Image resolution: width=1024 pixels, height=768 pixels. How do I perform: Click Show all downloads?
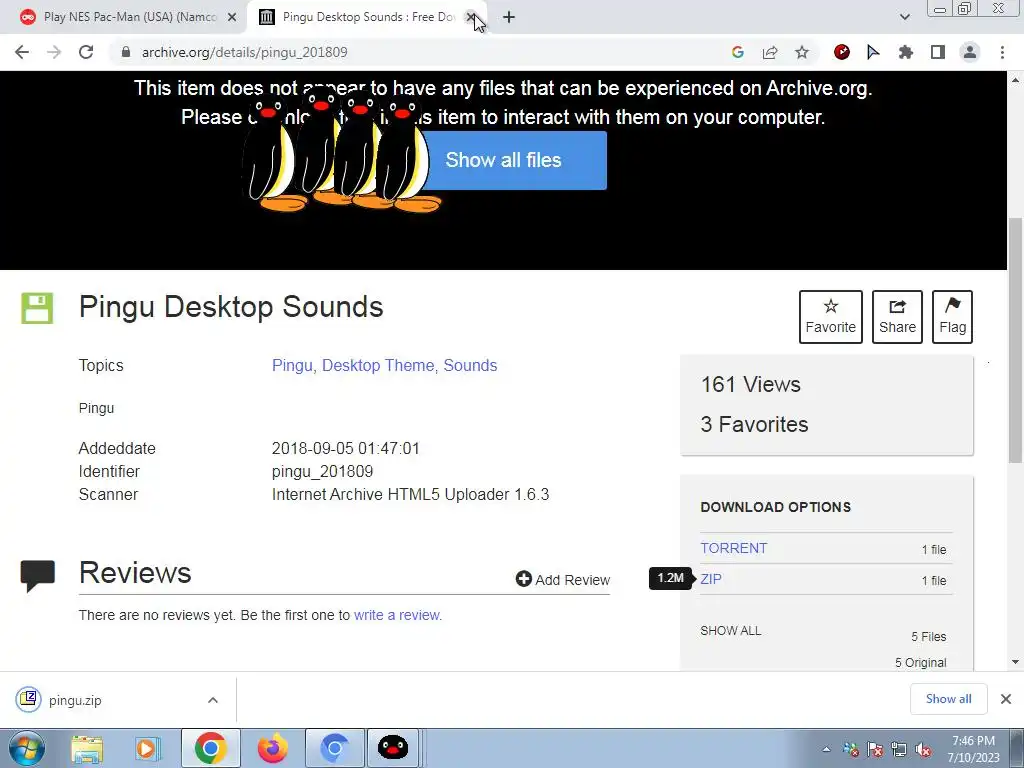[x=948, y=699]
